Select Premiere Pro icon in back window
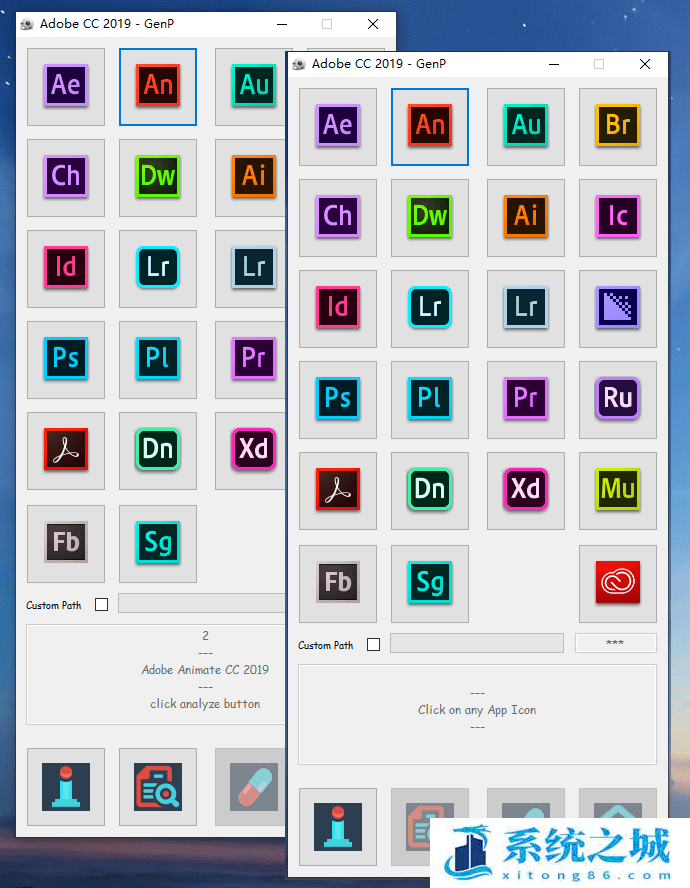The image size is (690, 888). tap(250, 360)
